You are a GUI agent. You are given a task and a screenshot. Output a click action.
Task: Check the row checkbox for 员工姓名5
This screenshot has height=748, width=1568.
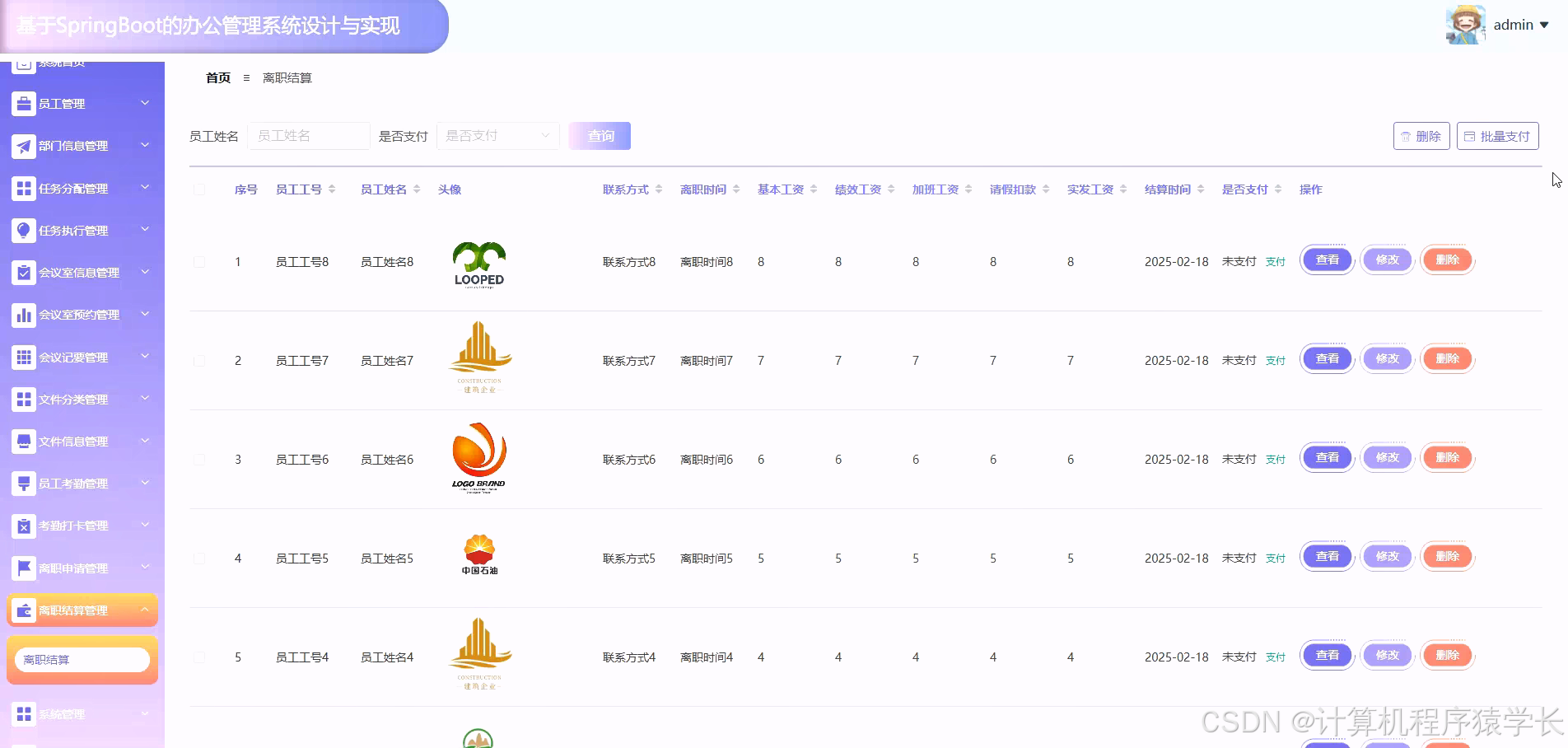tap(199, 558)
